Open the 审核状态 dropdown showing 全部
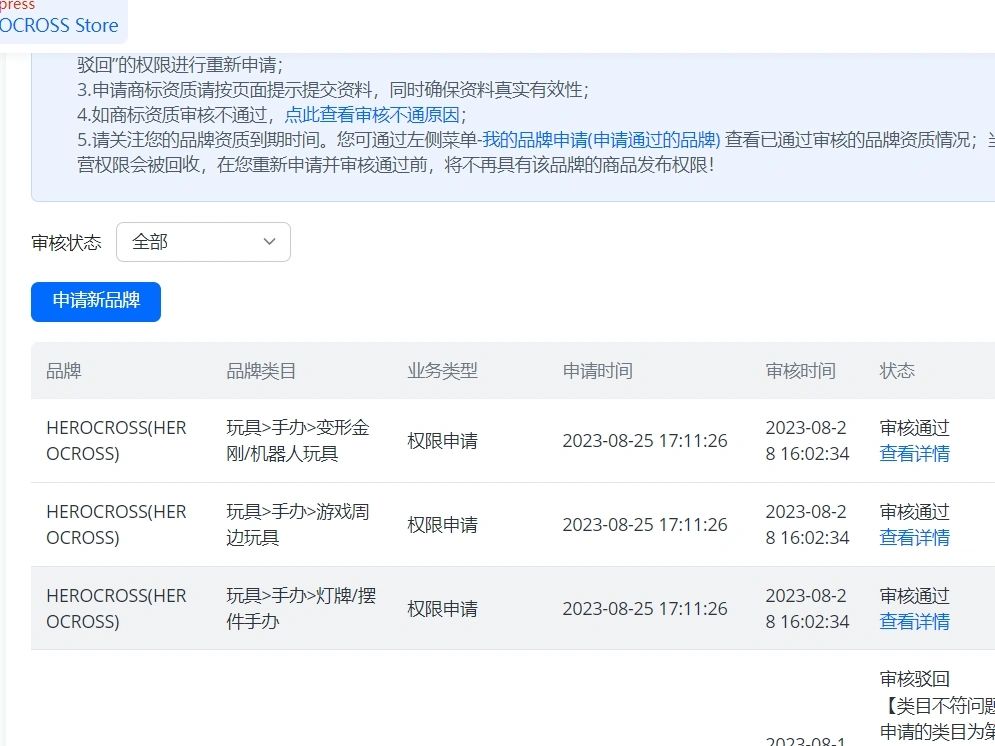 pyautogui.click(x=203, y=242)
